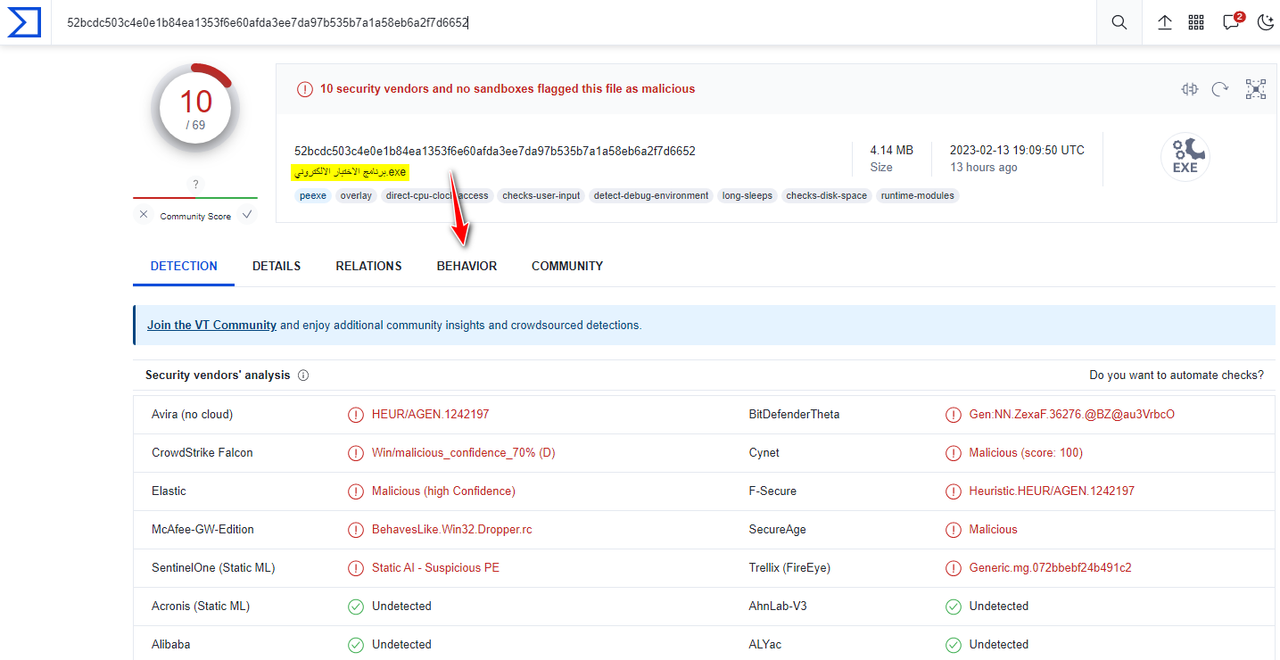Click the green check in the ALYac row
This screenshot has height=660, width=1280.
[x=952, y=645]
